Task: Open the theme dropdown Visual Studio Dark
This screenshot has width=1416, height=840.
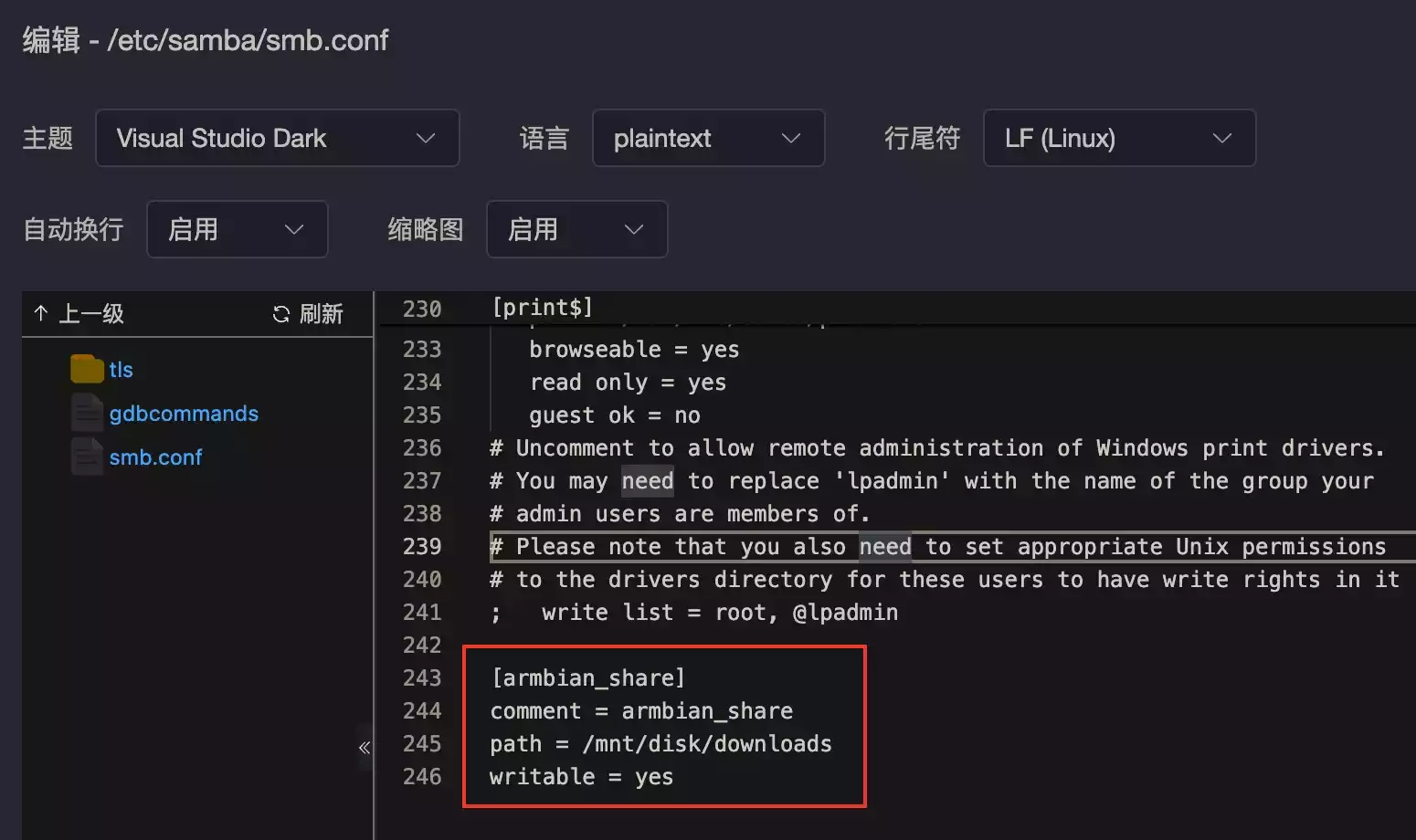Action: click(277, 138)
